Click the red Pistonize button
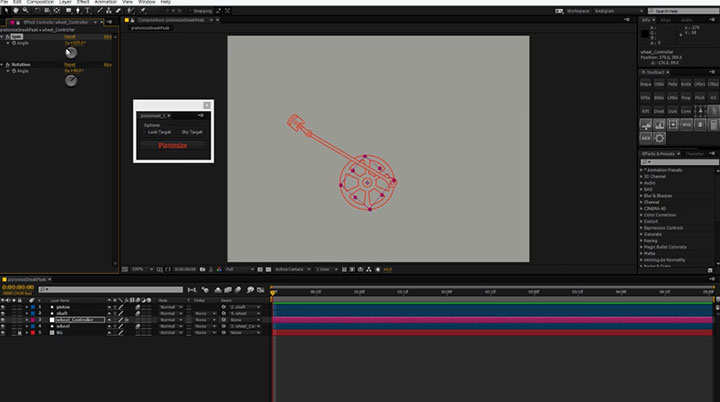720x402 pixels. 173,146
